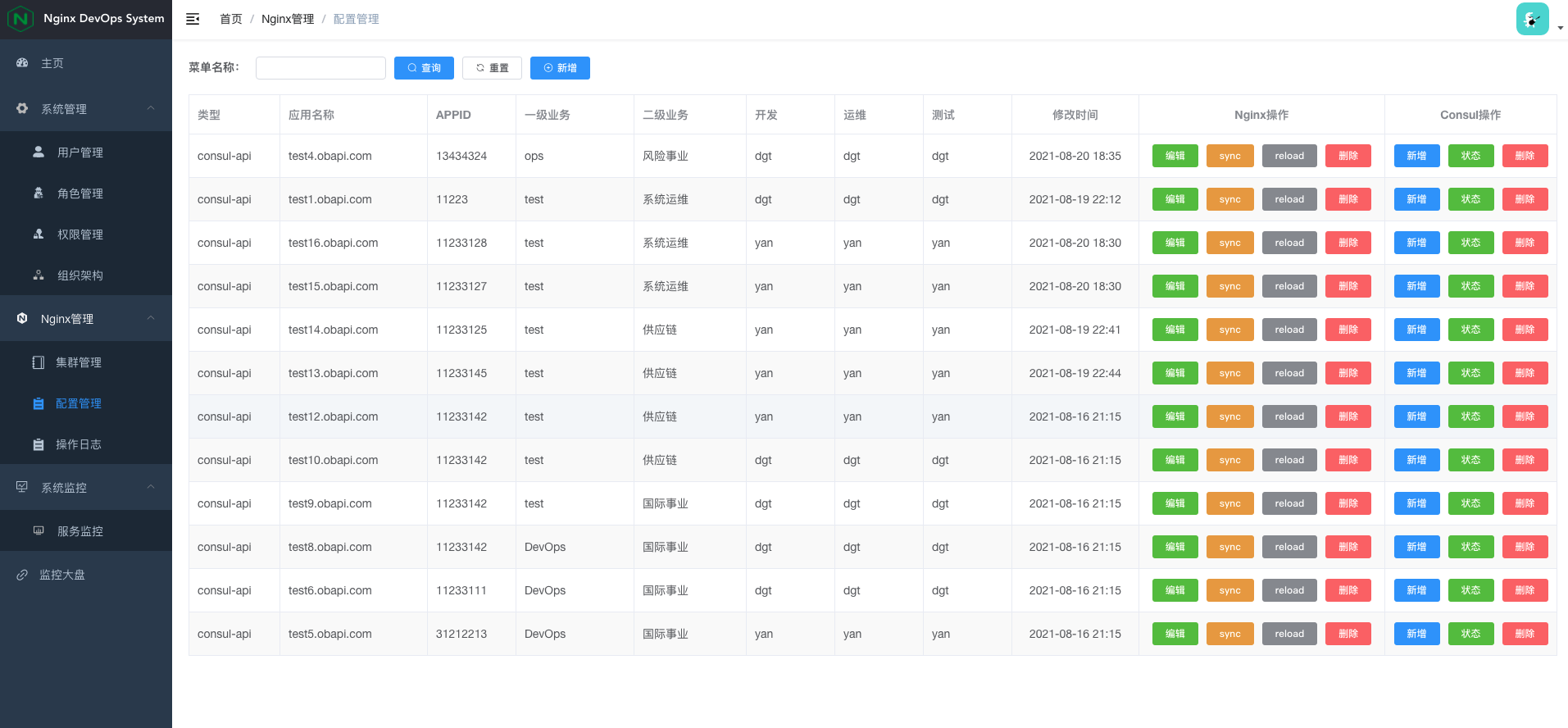Viewport: 1568px width, 728px height.
Task: Click the 风险事业 business cell
Action: click(x=665, y=156)
